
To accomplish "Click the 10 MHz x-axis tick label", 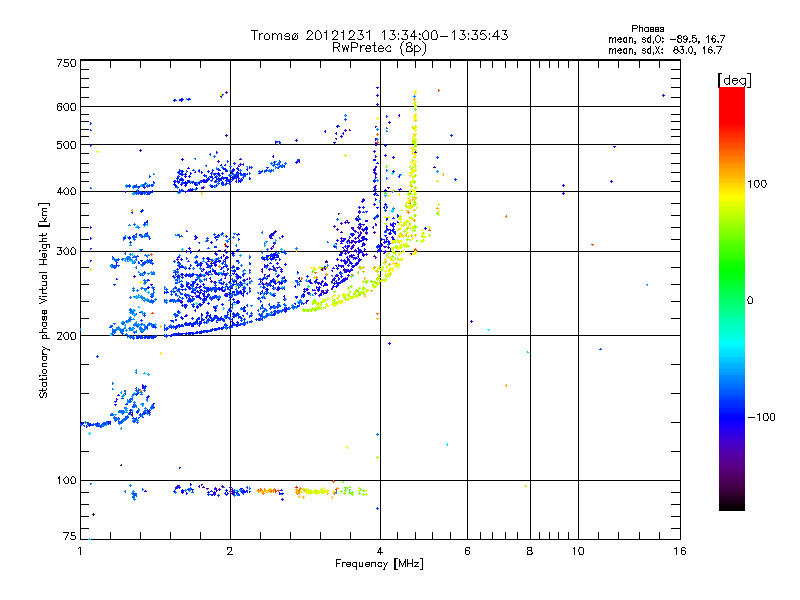I will click(578, 551).
